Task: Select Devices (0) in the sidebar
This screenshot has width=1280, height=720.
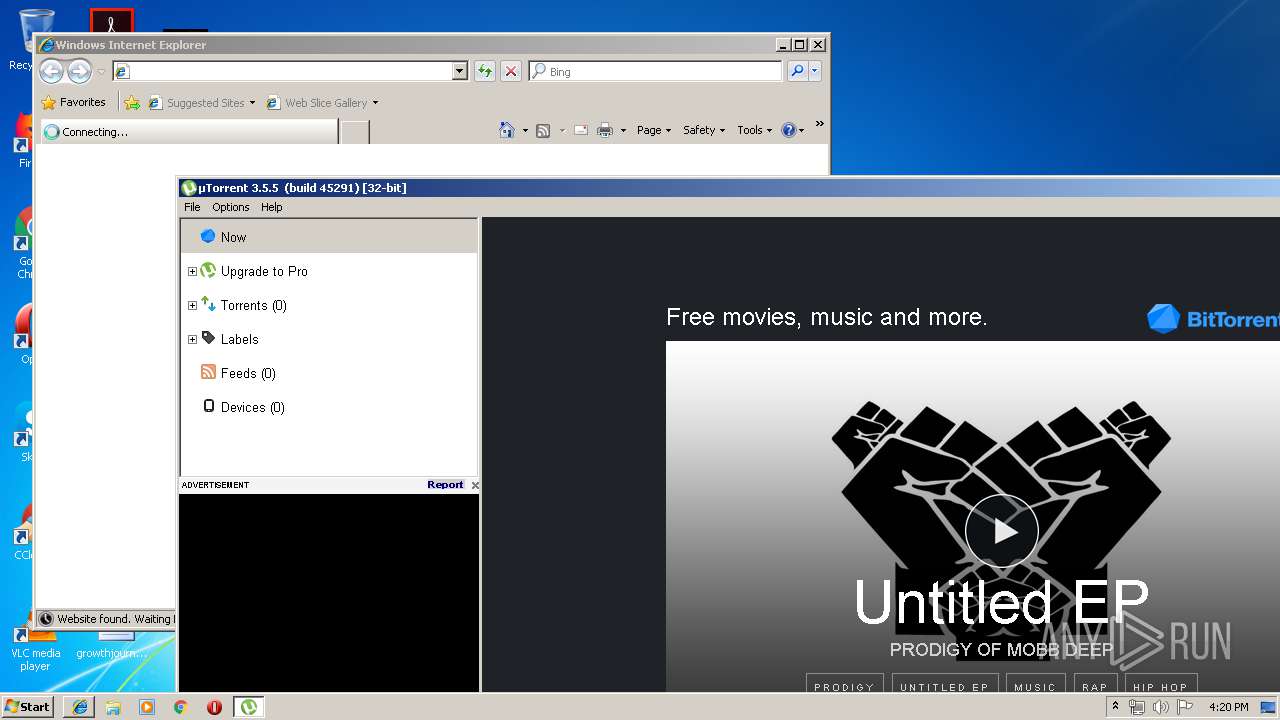Action: click(x=252, y=407)
